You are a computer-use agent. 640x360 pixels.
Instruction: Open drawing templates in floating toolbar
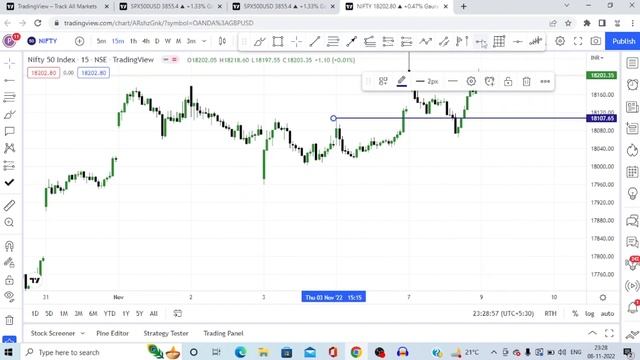pyautogui.click(x=383, y=81)
